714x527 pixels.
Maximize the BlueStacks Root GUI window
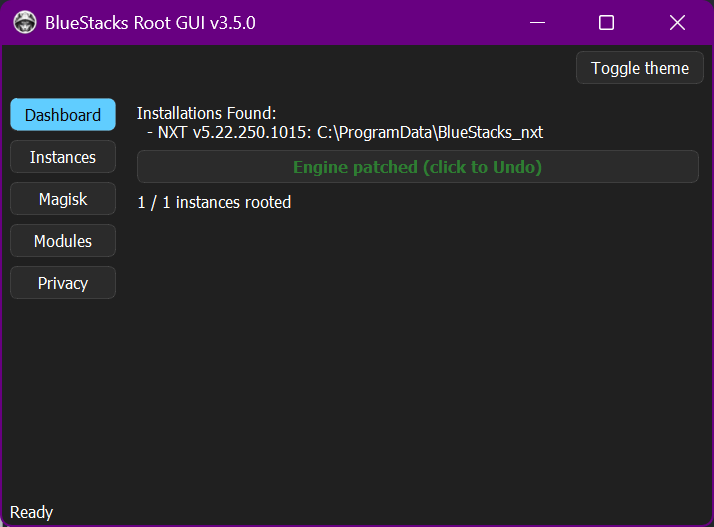coord(606,22)
